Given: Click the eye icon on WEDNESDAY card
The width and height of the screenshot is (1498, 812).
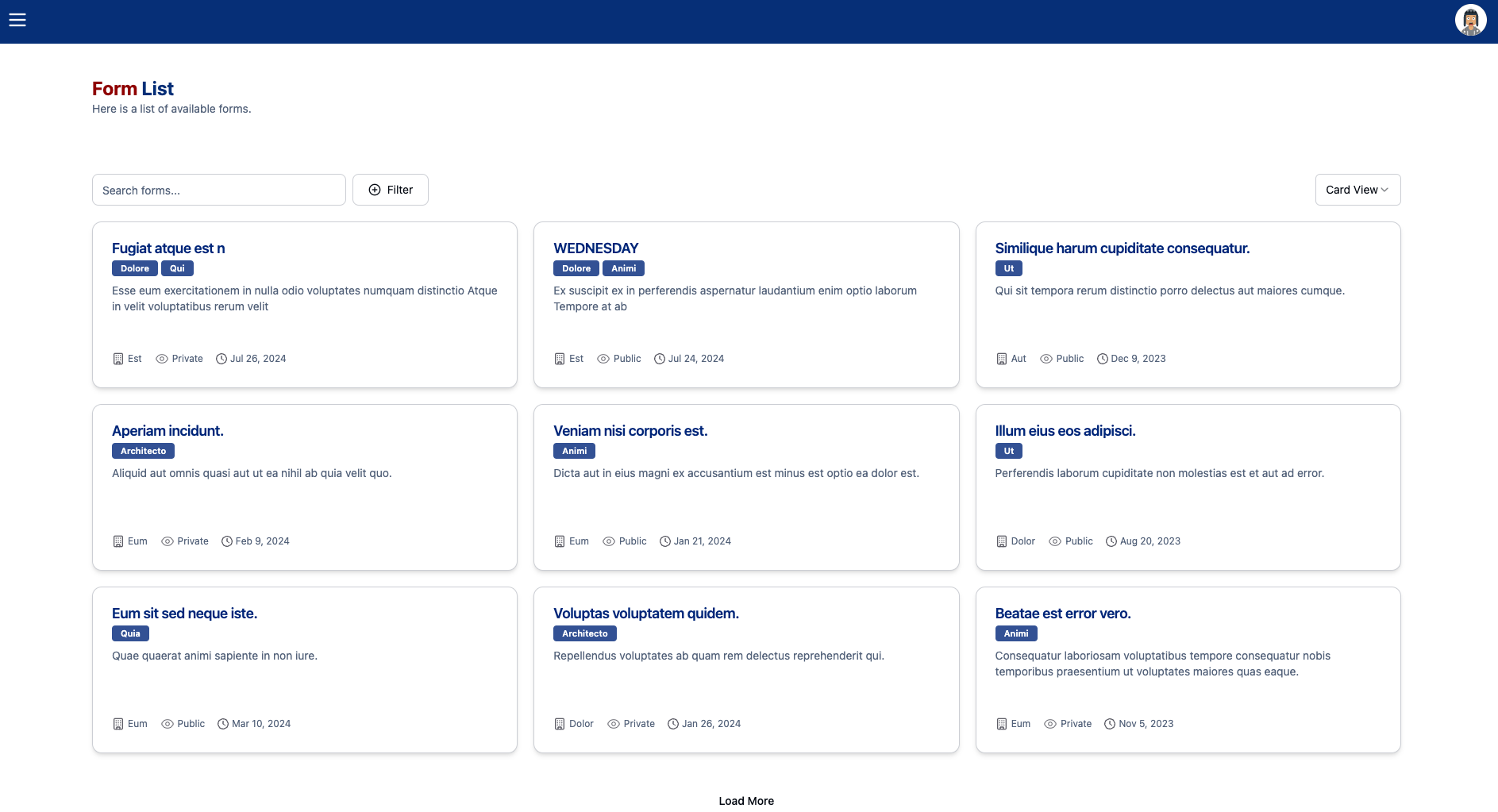Looking at the screenshot, I should tap(603, 359).
